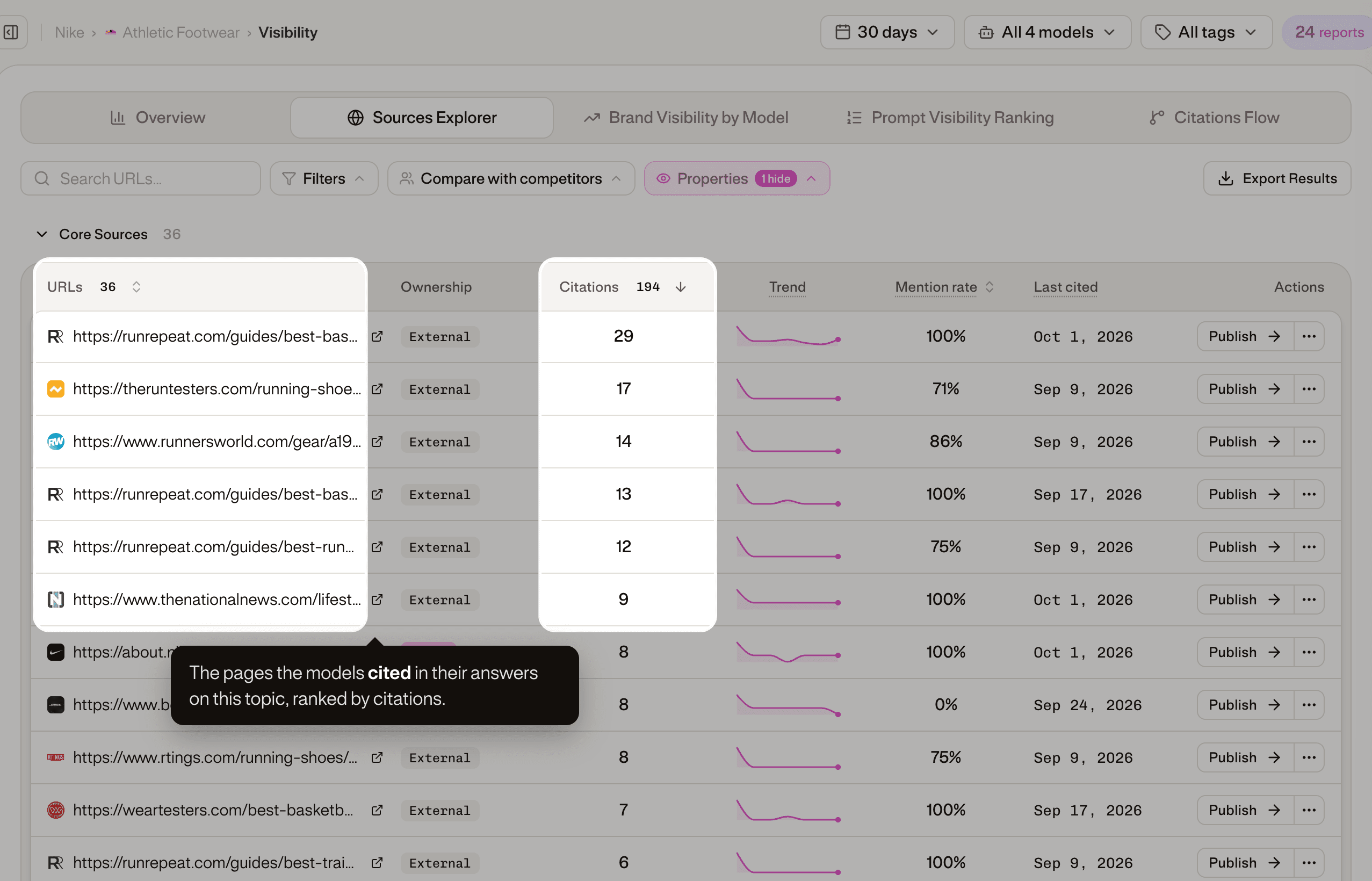Expand the All 4 models dropdown
The image size is (1372, 881).
(x=1047, y=32)
